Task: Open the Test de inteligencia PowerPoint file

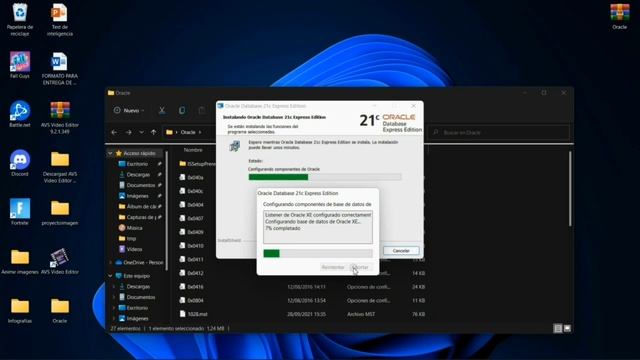Action: point(60,20)
